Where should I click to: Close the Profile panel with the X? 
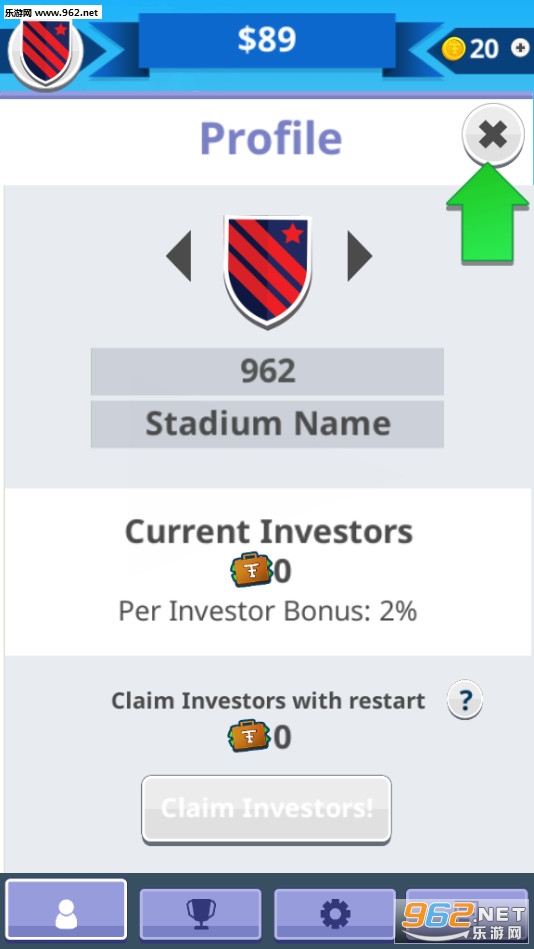[x=493, y=134]
